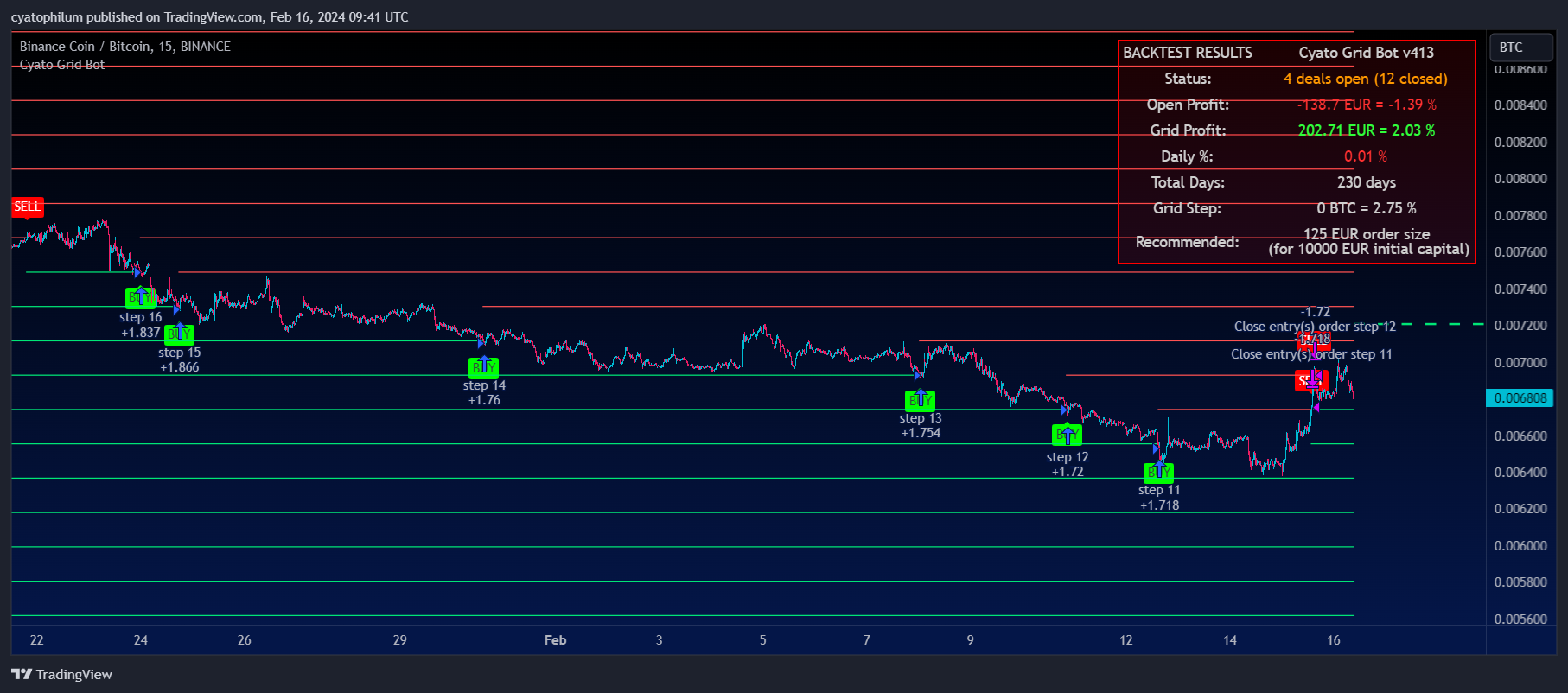Select the 'Cyato Grid Bot v413' table heading
The image size is (1568, 693).
coord(1367,53)
